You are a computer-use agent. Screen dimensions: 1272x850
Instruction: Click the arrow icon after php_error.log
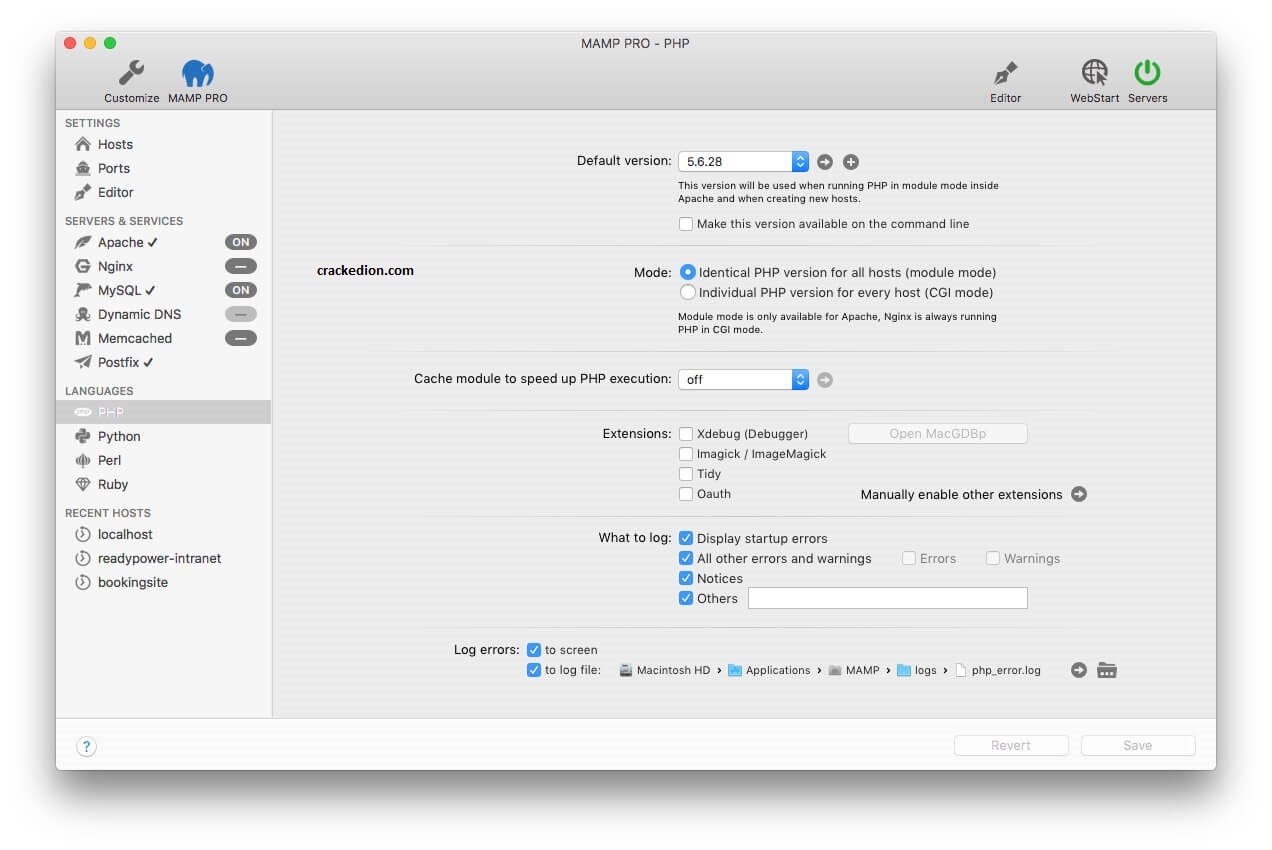[x=1078, y=670]
